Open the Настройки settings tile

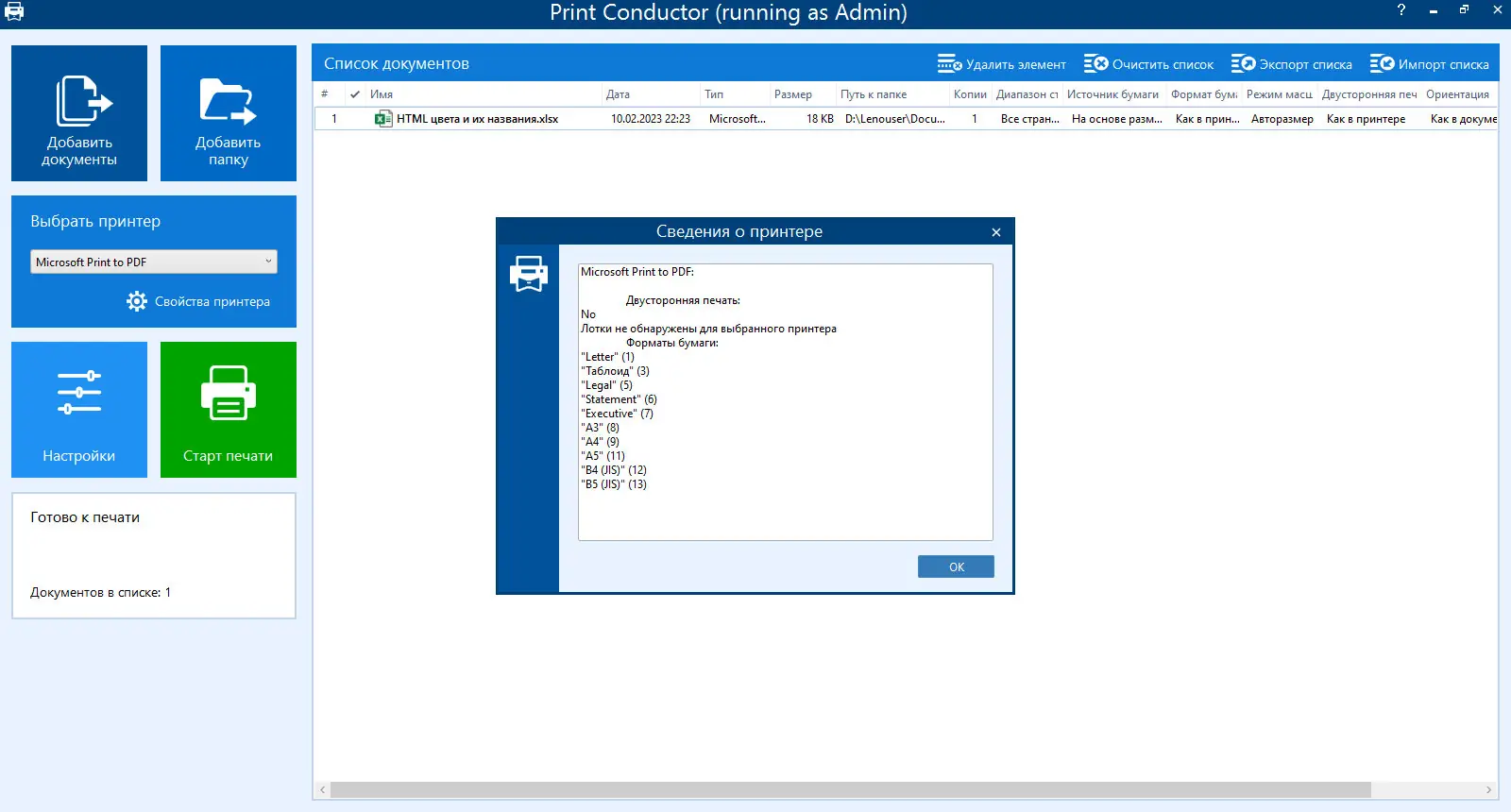(x=79, y=410)
